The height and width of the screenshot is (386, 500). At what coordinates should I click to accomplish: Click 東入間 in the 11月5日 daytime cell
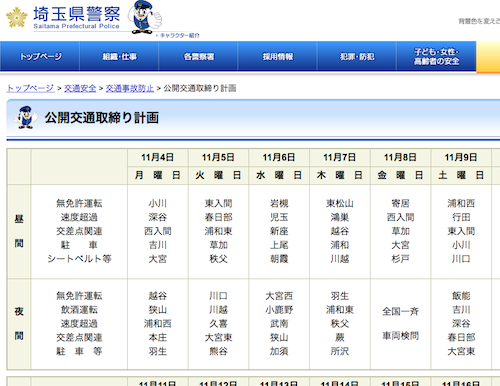[x=218, y=203]
